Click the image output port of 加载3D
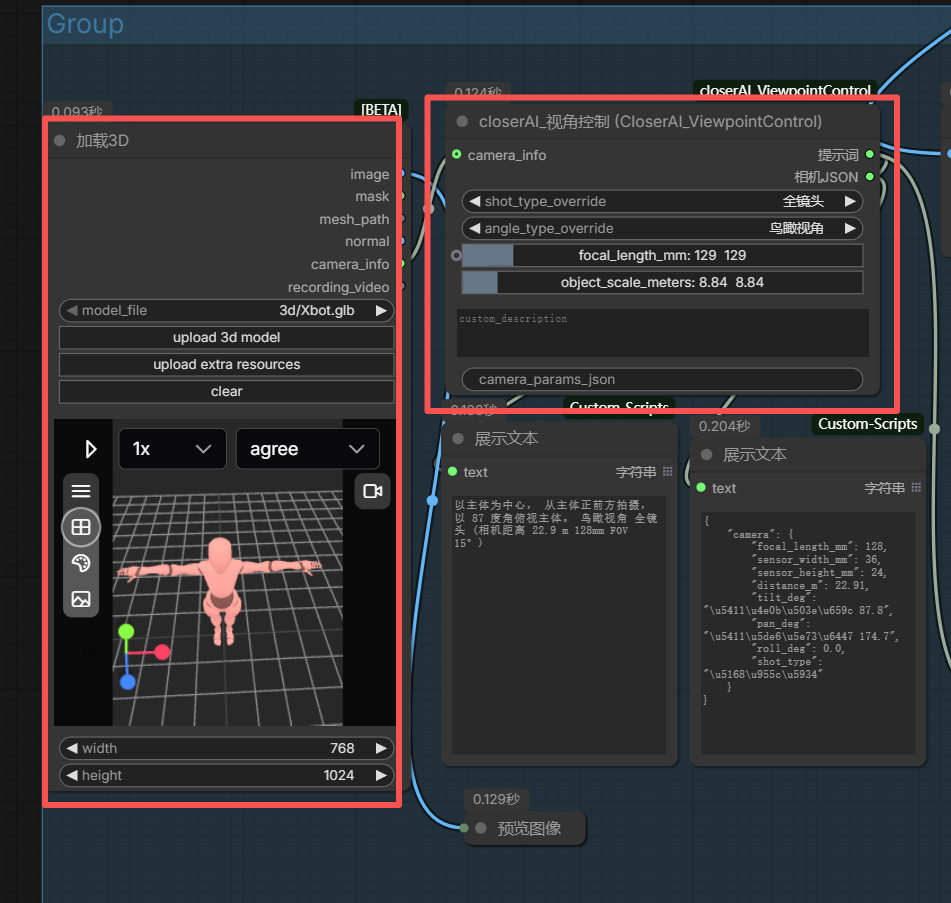The image size is (951, 903). [400, 174]
